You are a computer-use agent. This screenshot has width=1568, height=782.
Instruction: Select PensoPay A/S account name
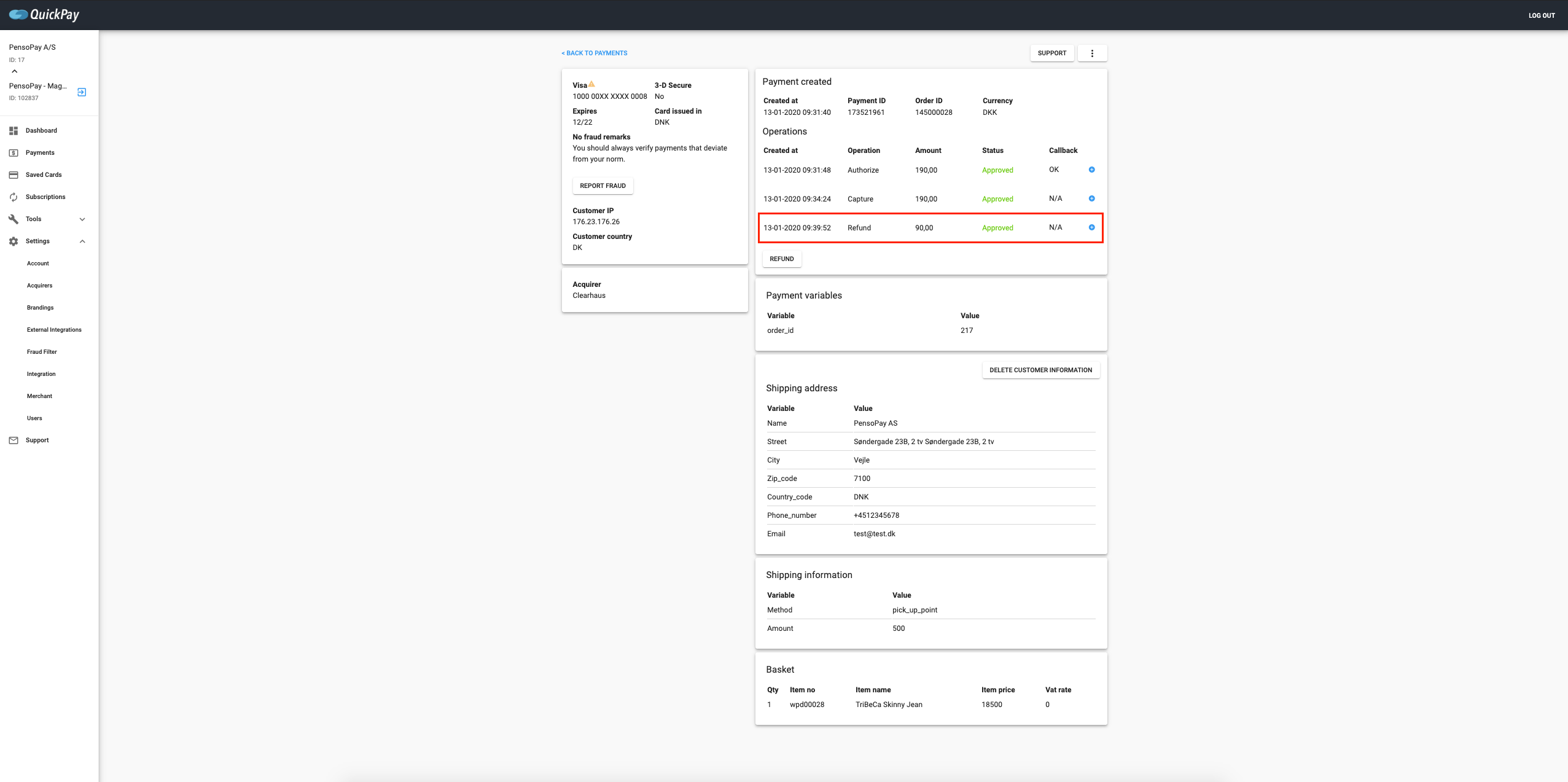tap(33, 47)
